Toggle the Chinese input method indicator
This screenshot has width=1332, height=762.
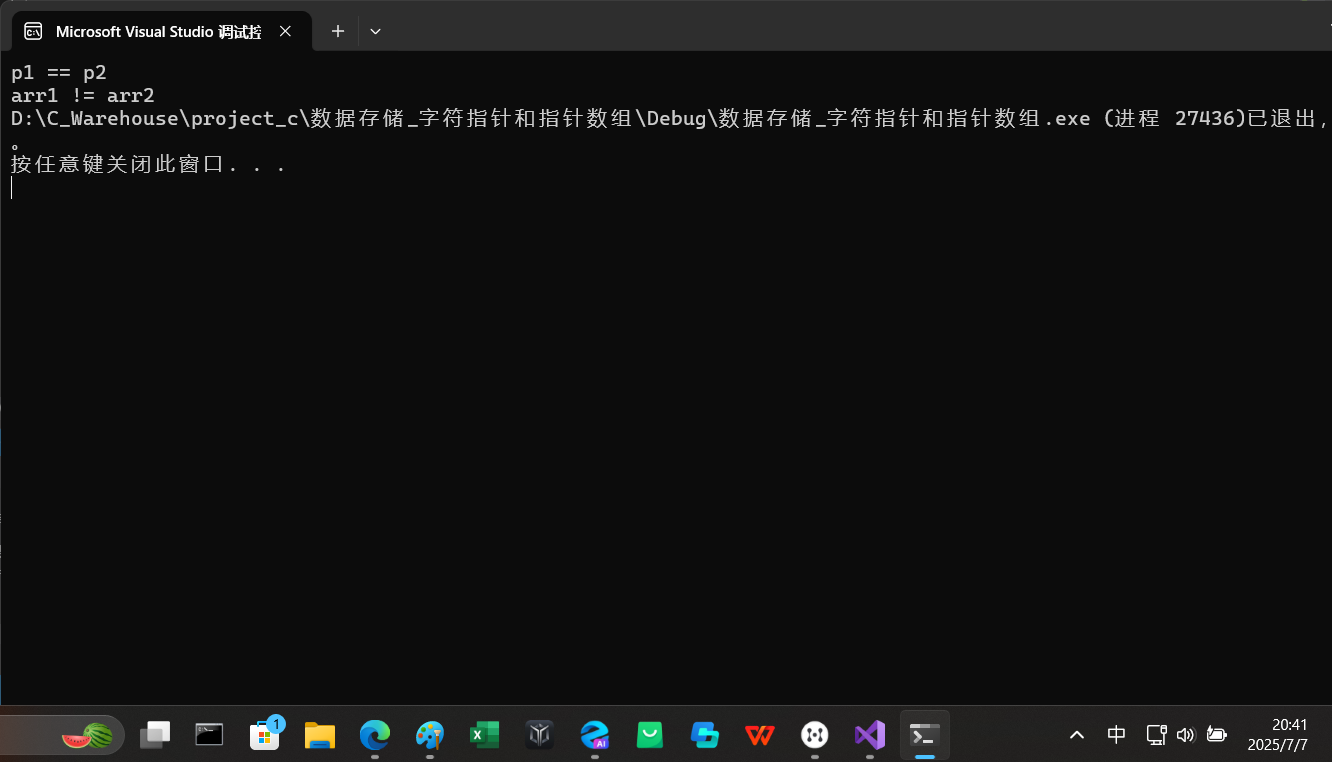tap(1117, 735)
